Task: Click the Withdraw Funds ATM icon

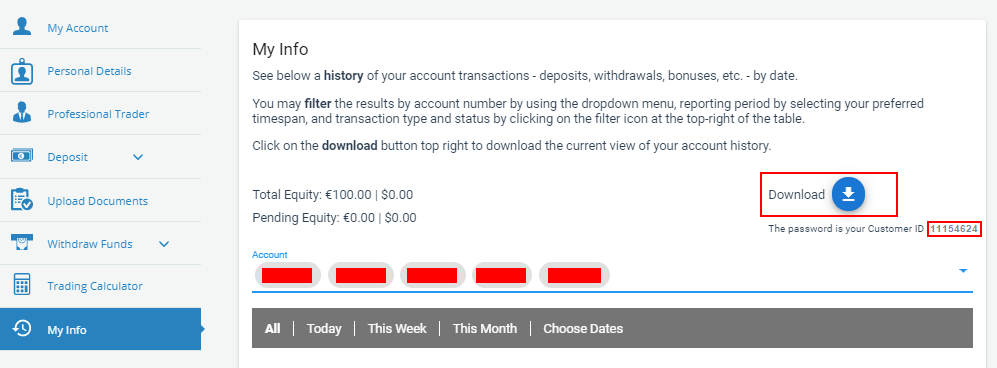Action: (22, 243)
